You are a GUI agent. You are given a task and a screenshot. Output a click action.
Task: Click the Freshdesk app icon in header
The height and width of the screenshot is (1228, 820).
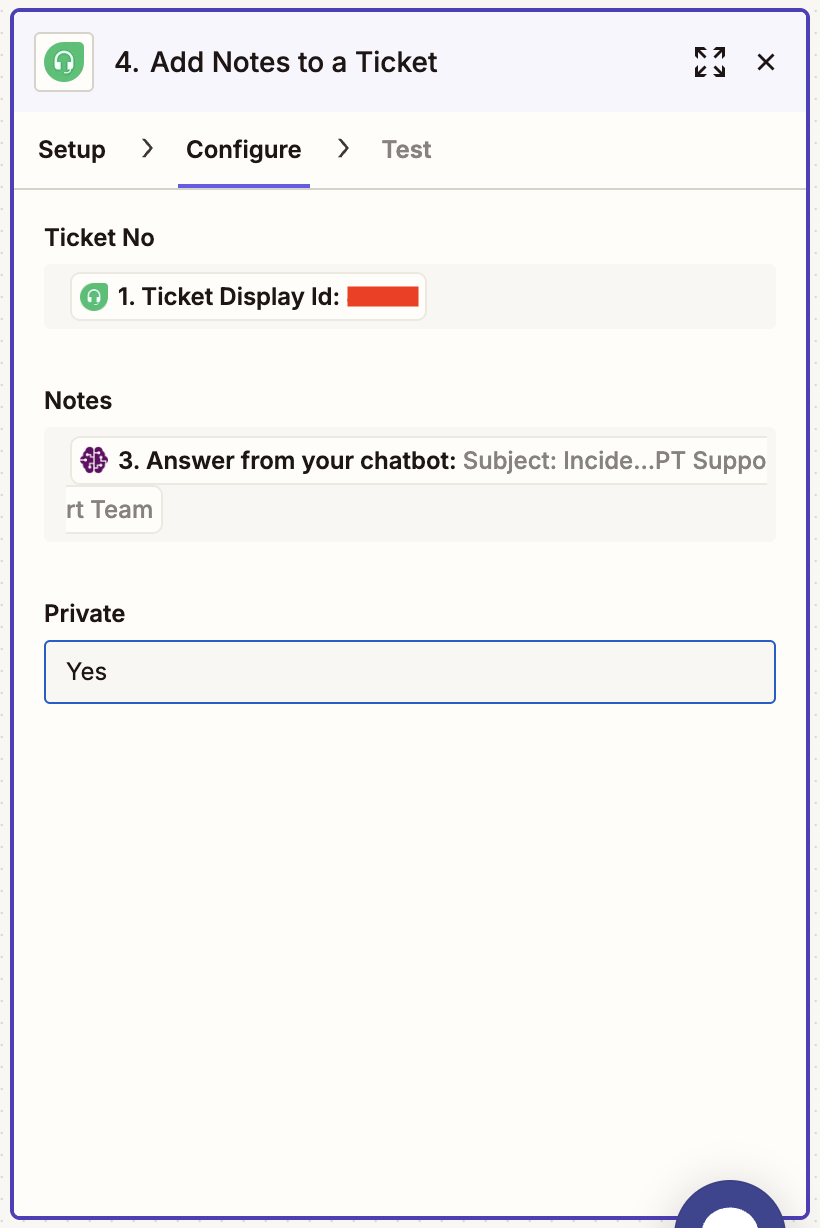(64, 62)
